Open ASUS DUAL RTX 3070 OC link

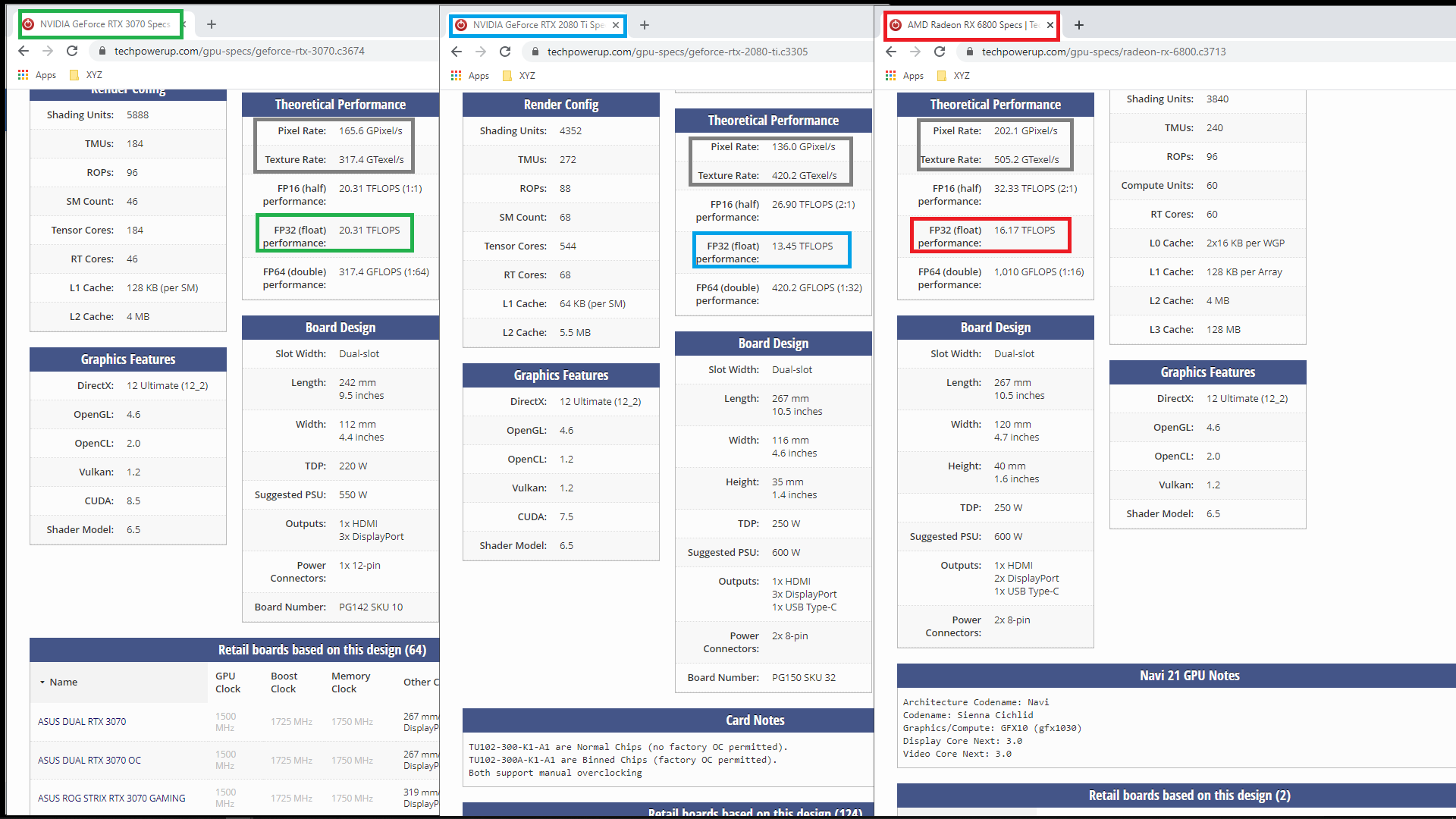(x=89, y=761)
